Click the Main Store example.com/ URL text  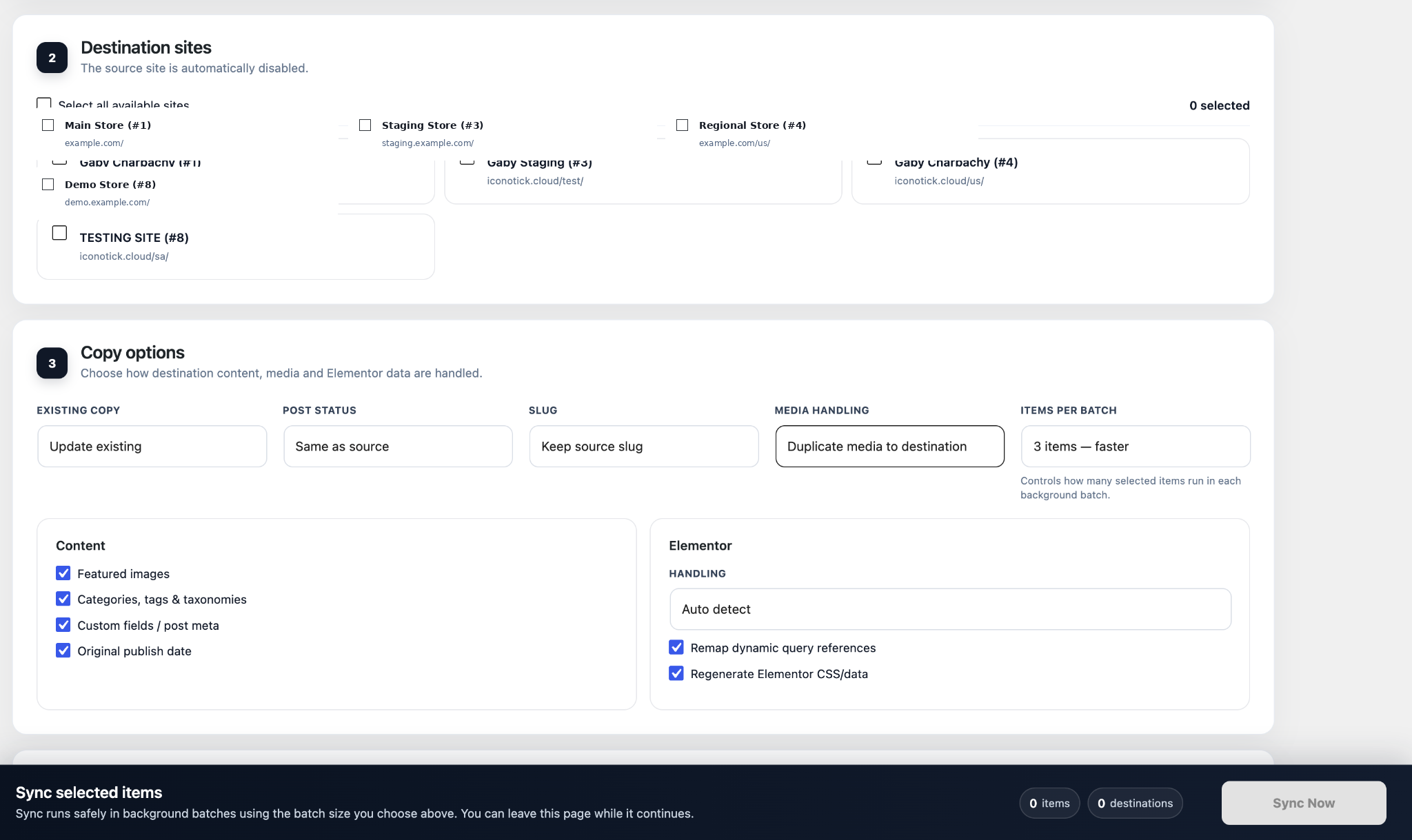pos(94,143)
